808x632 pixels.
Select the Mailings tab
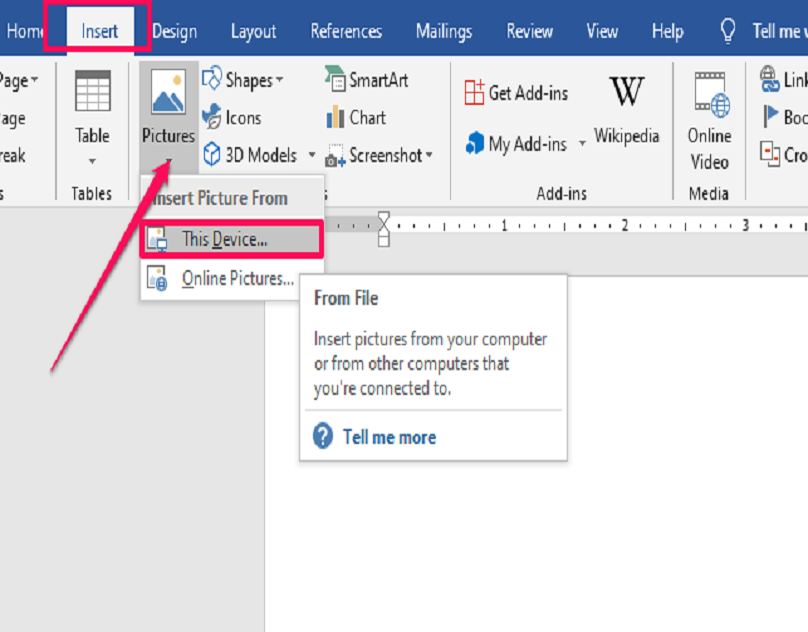pos(444,31)
